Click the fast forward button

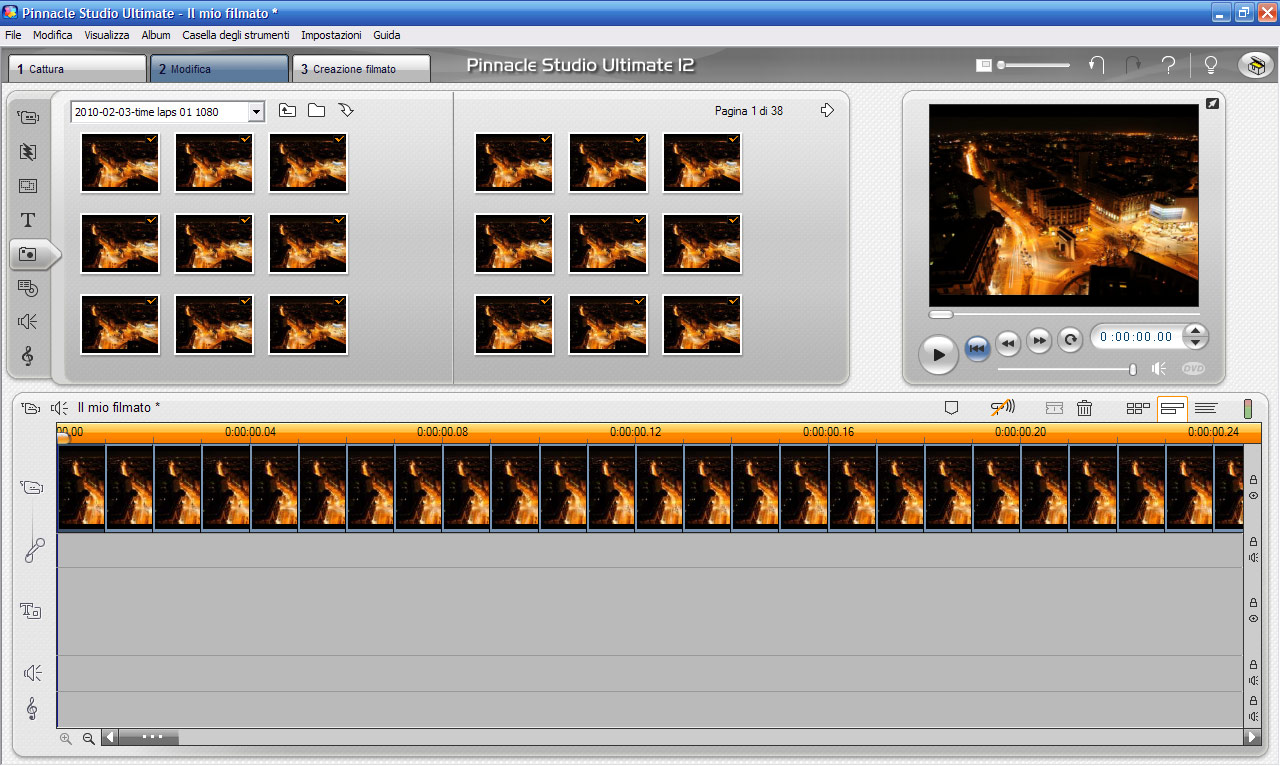(1040, 341)
